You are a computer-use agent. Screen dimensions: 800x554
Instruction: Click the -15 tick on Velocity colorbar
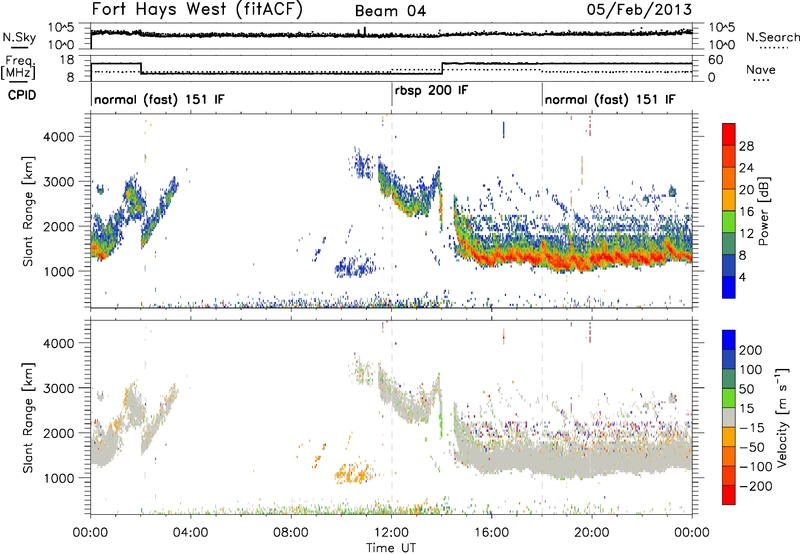click(752, 428)
